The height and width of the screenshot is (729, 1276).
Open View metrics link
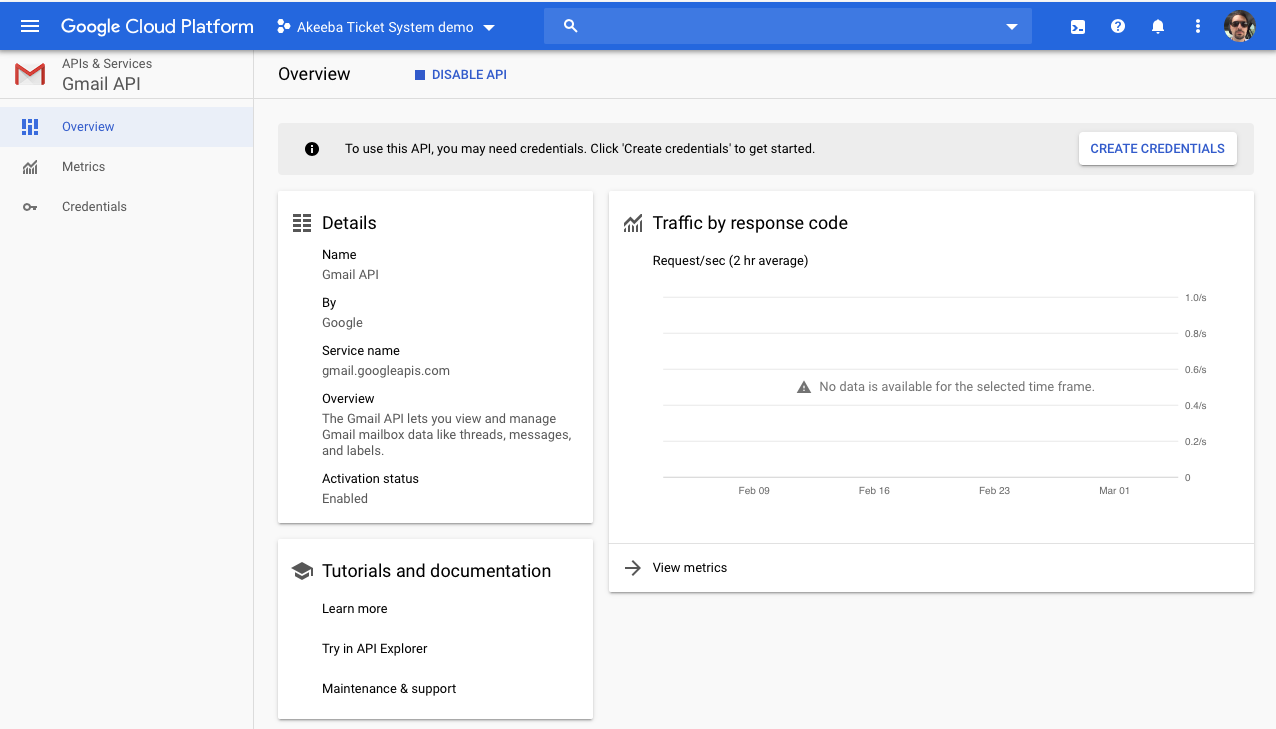point(690,568)
